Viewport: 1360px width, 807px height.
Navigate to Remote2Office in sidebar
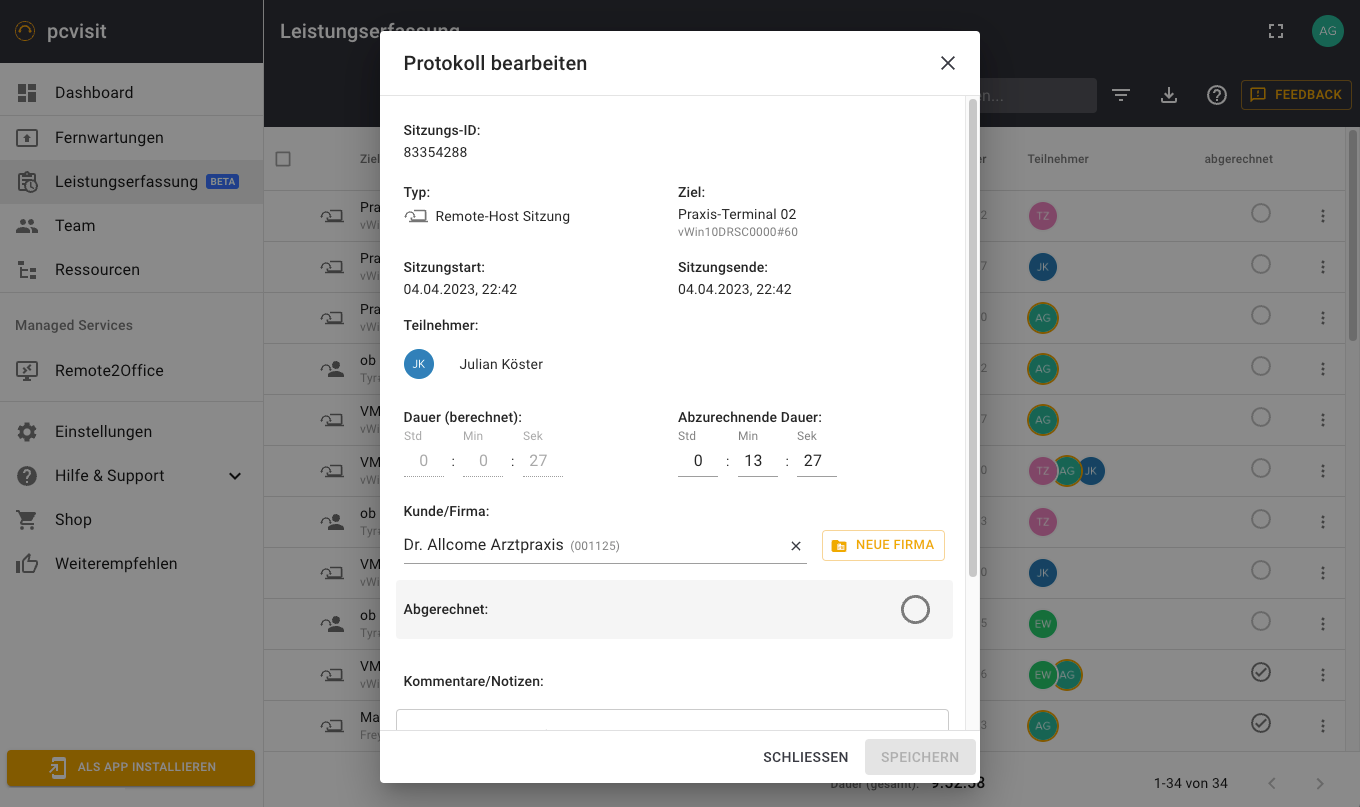[109, 371]
